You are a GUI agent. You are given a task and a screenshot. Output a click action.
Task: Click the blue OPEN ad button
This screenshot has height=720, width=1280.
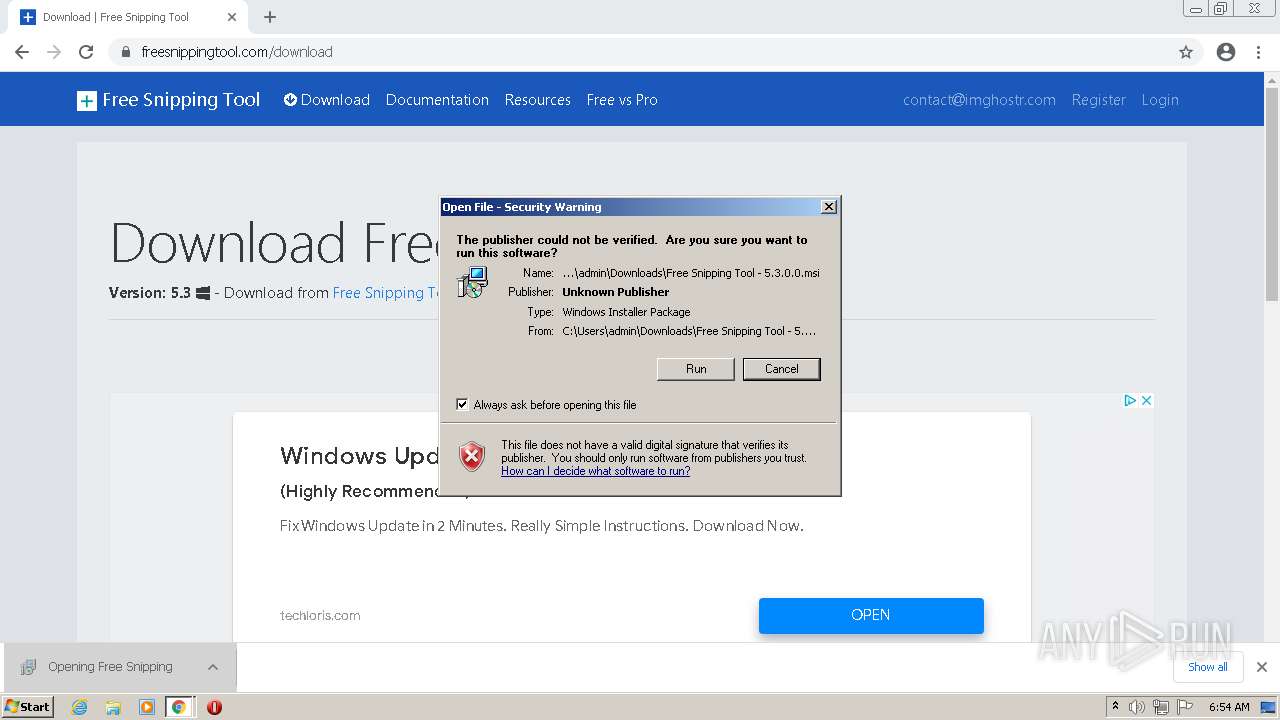click(871, 615)
